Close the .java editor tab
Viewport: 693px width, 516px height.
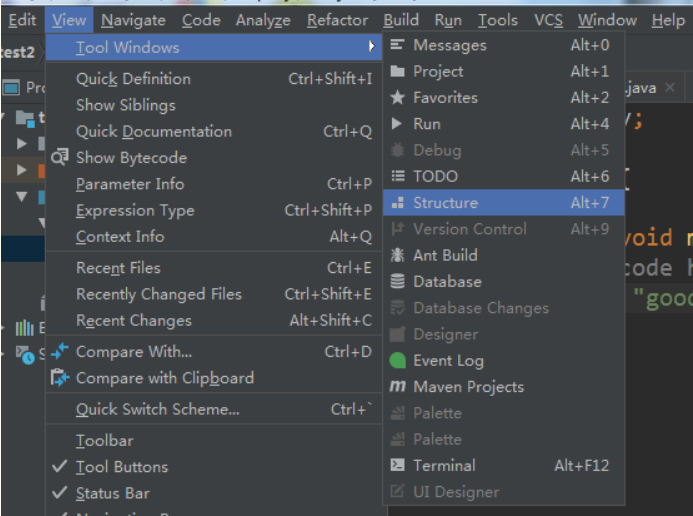click(670, 87)
